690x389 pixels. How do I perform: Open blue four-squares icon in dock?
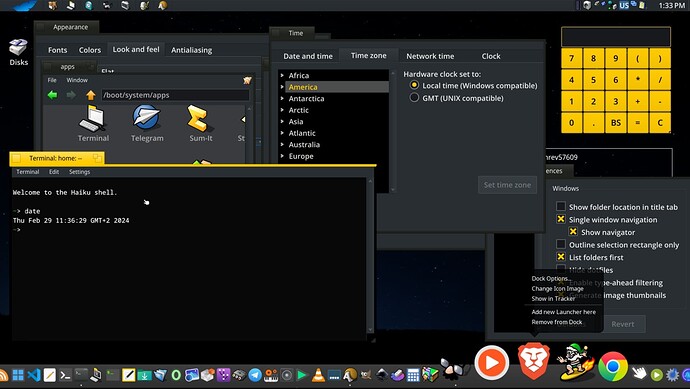[x=18, y=375]
